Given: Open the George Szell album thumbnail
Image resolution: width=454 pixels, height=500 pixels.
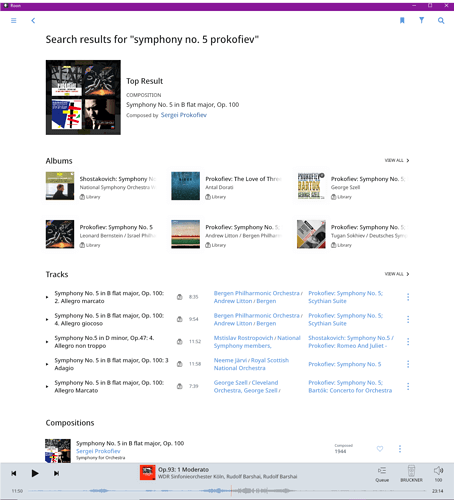Looking at the screenshot, I should coord(311,186).
